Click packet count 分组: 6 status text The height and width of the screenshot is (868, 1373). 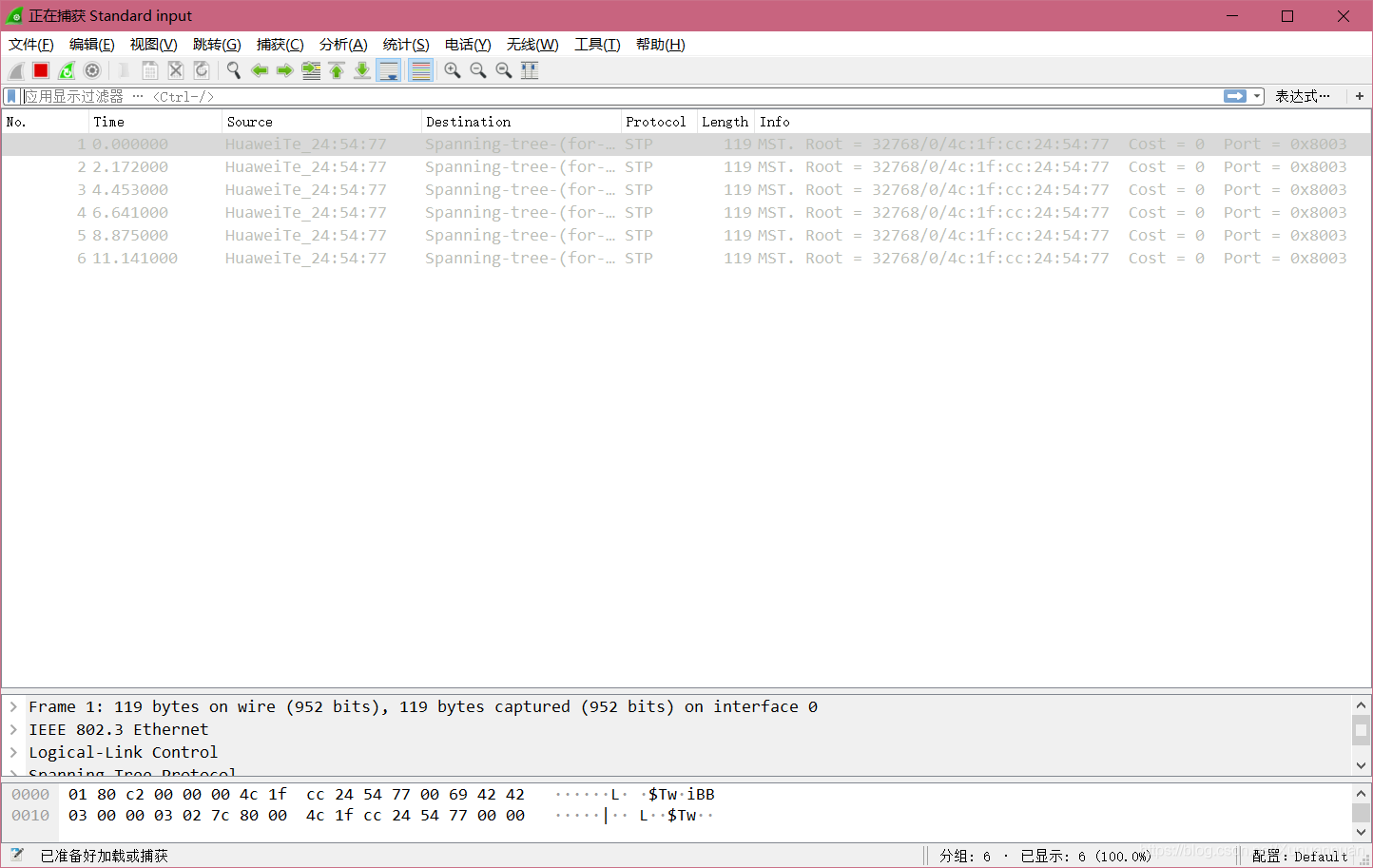965,857
